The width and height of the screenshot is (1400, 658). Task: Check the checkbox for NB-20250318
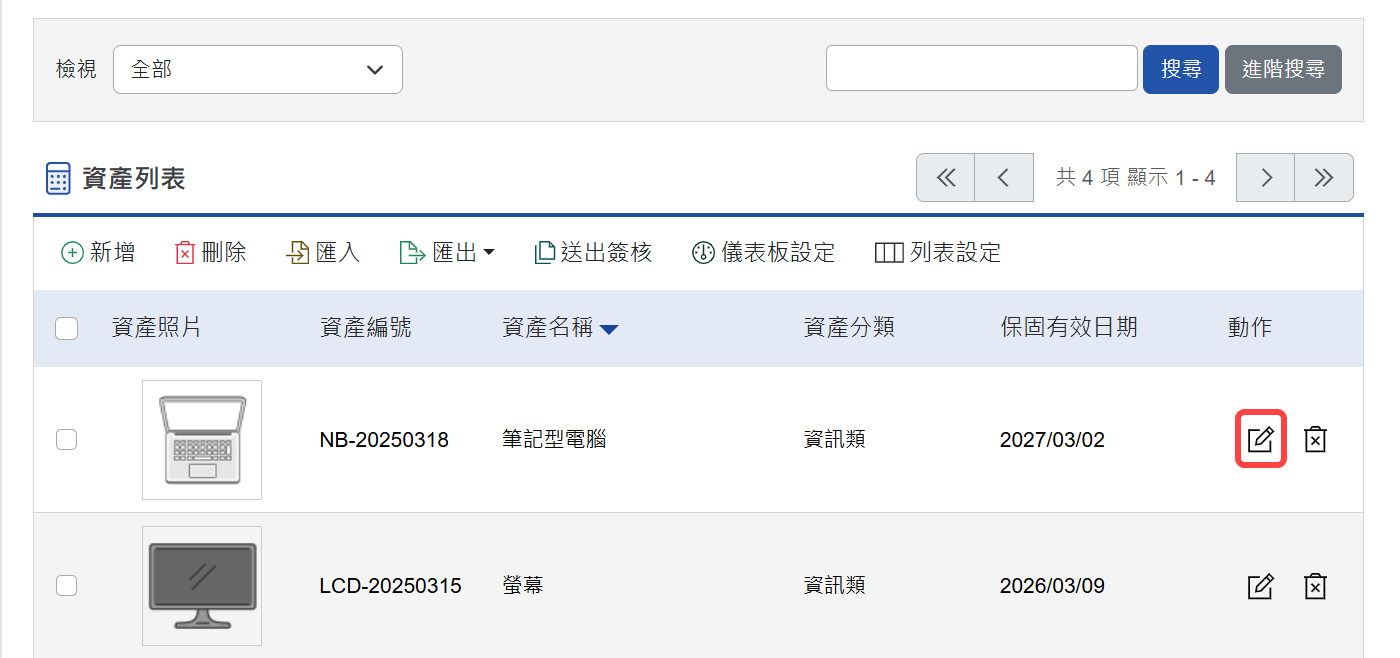pyautogui.click(x=66, y=438)
